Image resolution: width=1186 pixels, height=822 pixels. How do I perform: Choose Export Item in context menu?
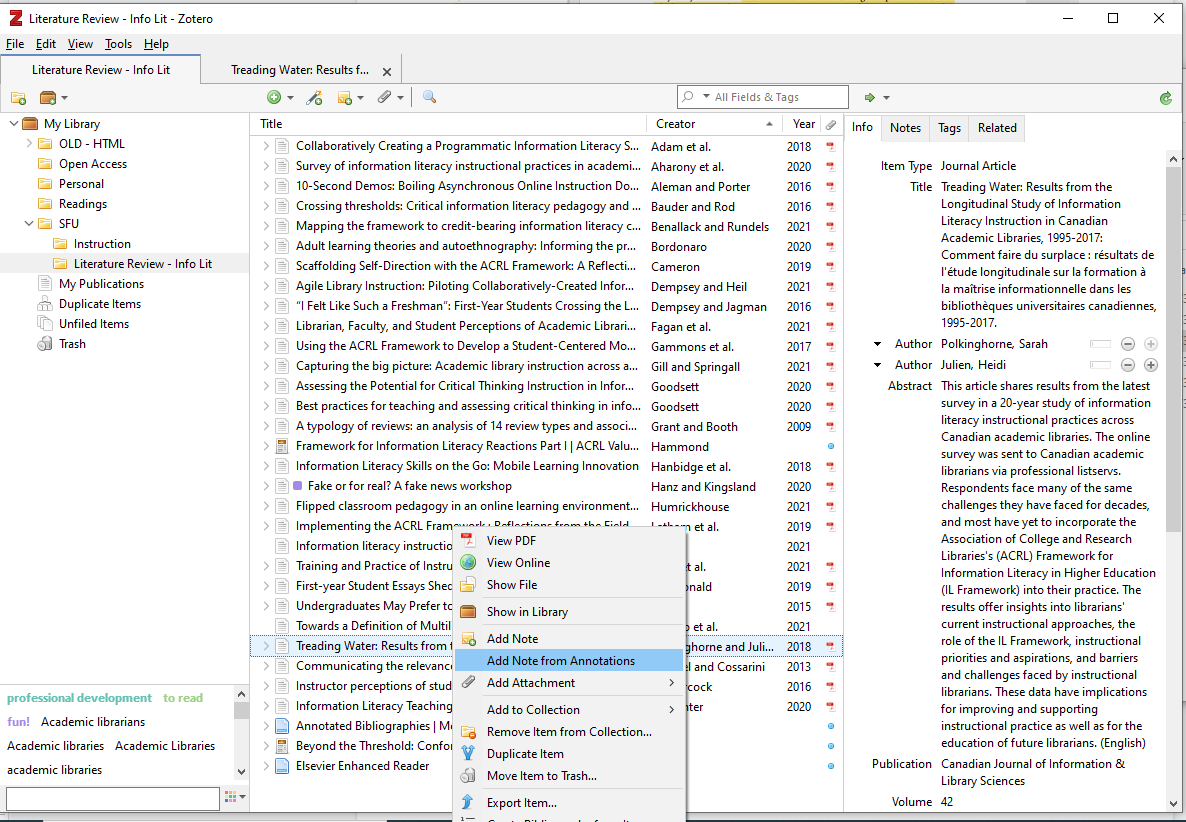coord(569,803)
